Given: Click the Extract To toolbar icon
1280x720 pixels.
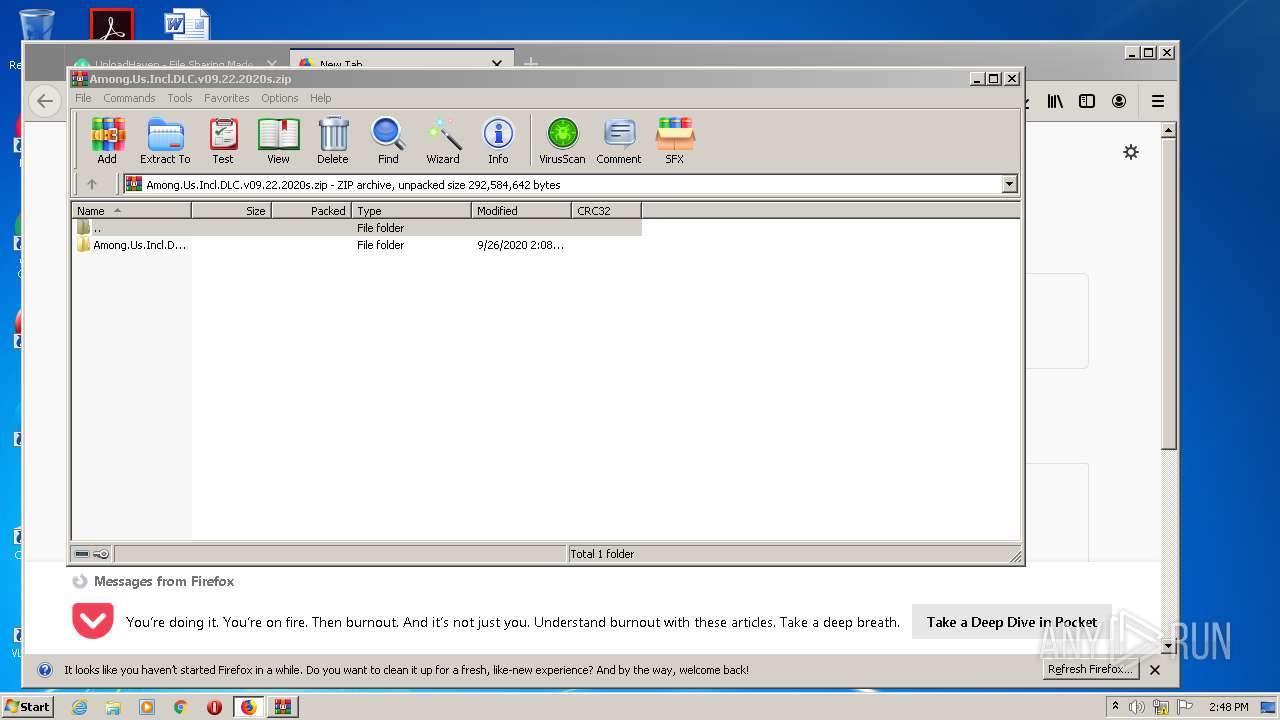Looking at the screenshot, I should [x=165, y=140].
